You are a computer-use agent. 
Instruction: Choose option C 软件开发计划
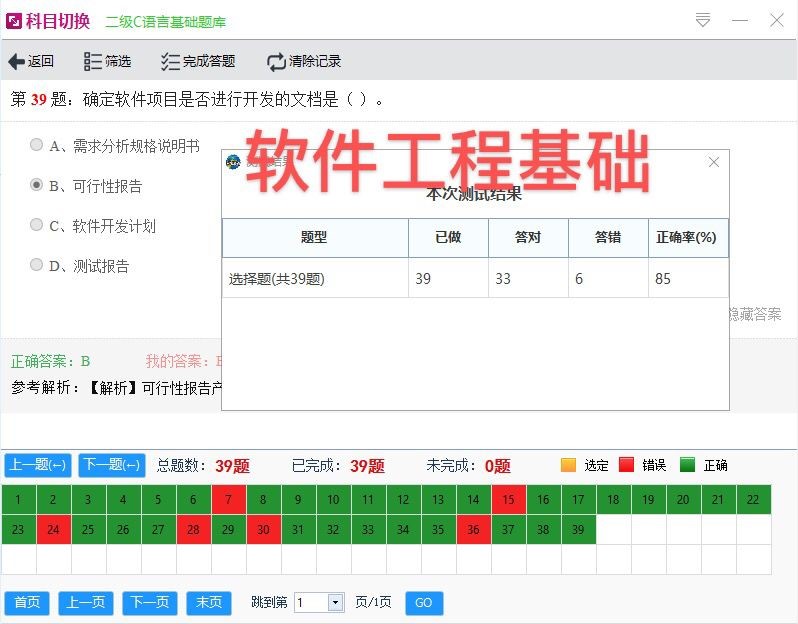point(37,225)
